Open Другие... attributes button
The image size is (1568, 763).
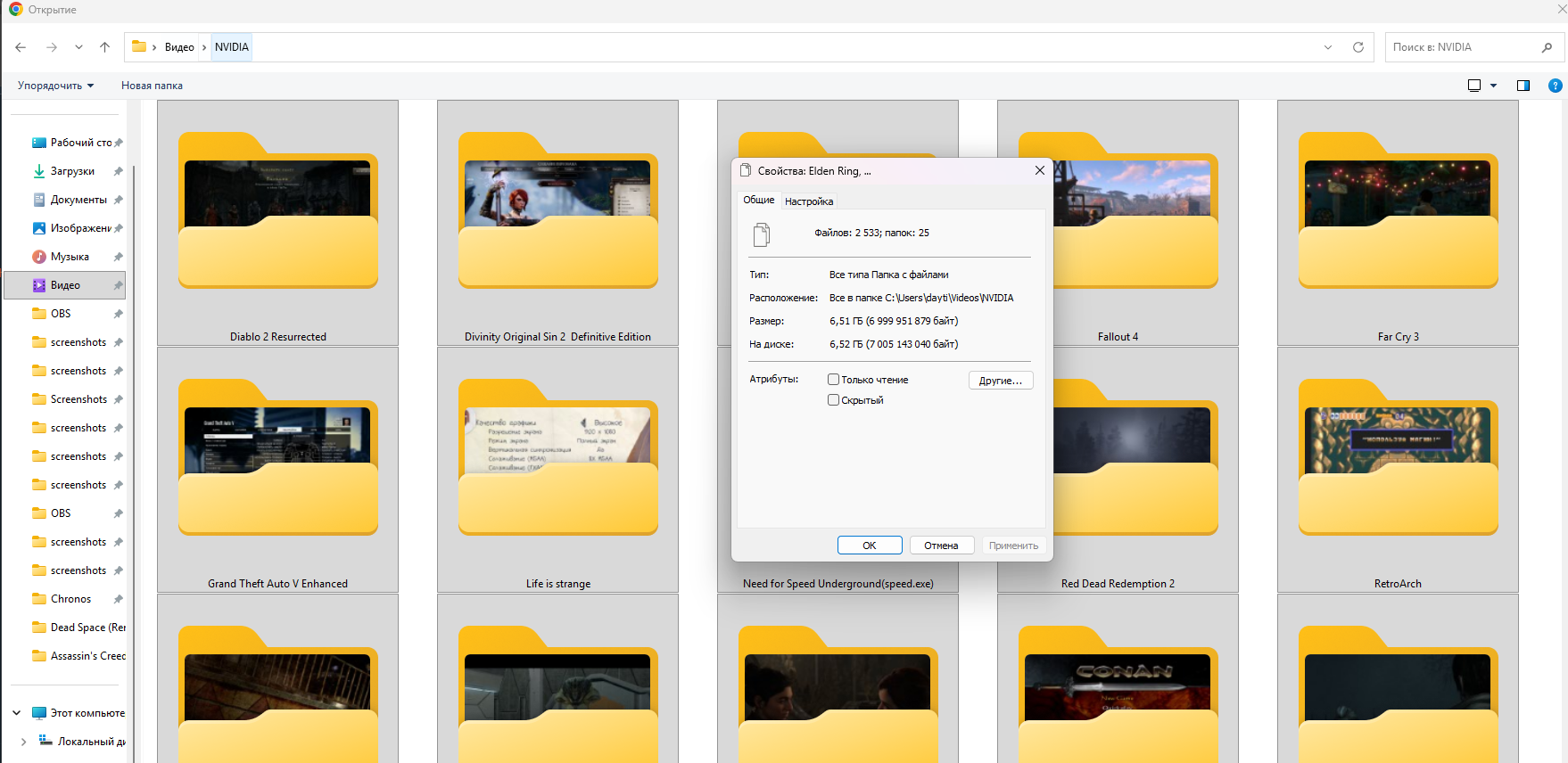(x=1001, y=381)
